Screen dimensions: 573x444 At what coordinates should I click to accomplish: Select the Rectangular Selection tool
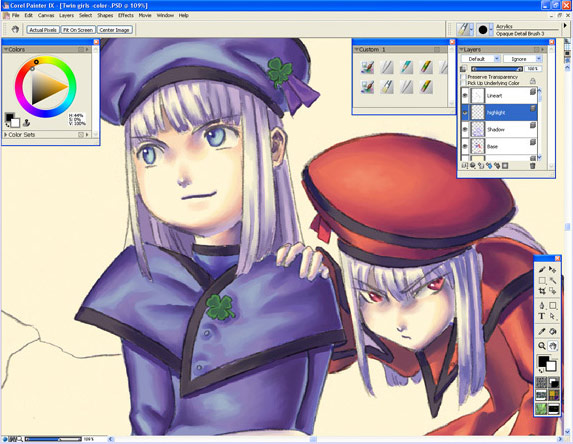[x=542, y=281]
